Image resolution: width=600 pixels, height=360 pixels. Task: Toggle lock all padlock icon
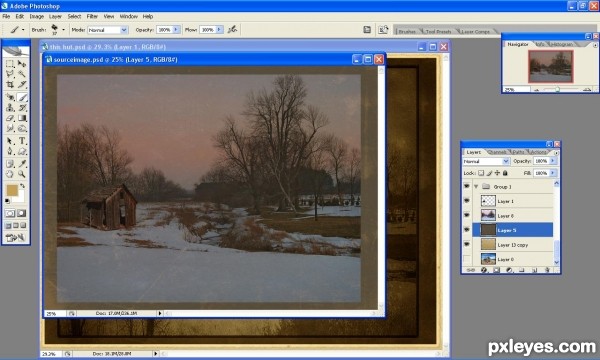505,173
